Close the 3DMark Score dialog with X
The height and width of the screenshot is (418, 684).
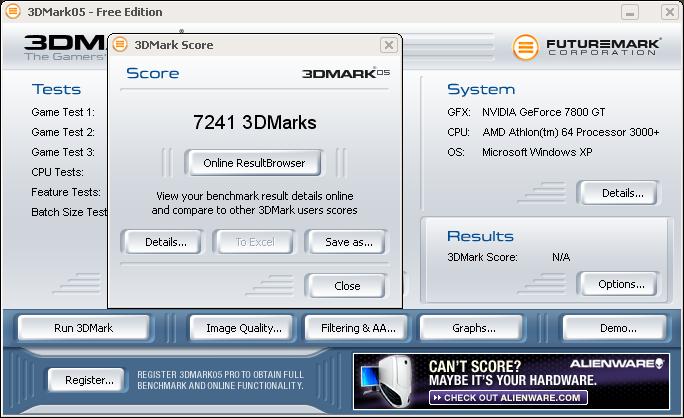pos(388,45)
